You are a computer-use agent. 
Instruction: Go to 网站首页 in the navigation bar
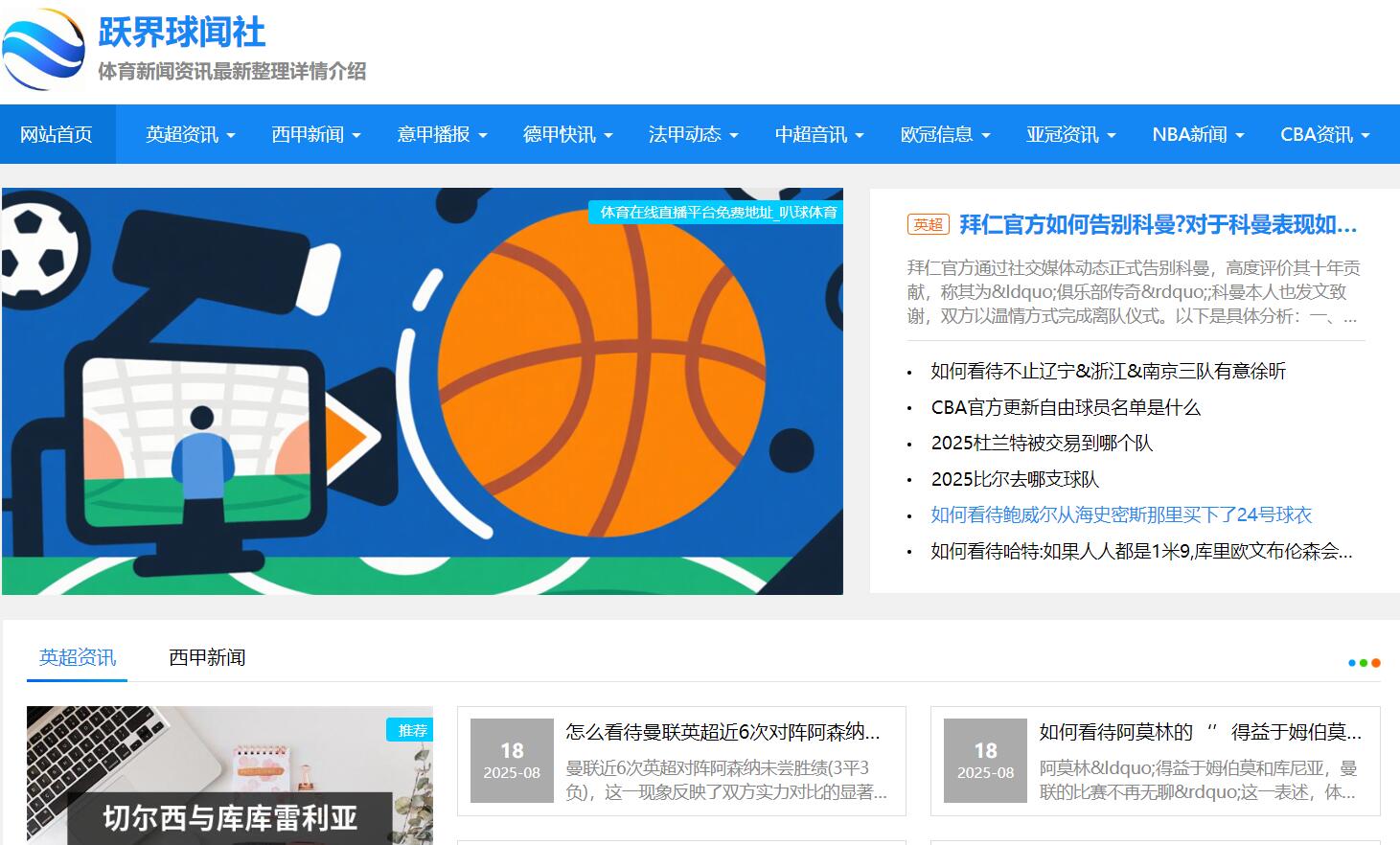coord(57,134)
